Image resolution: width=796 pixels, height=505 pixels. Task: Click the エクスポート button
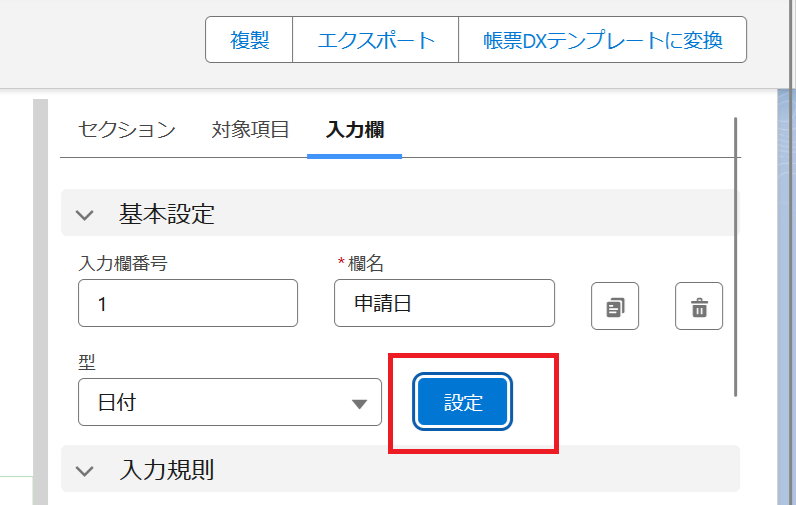point(376,41)
